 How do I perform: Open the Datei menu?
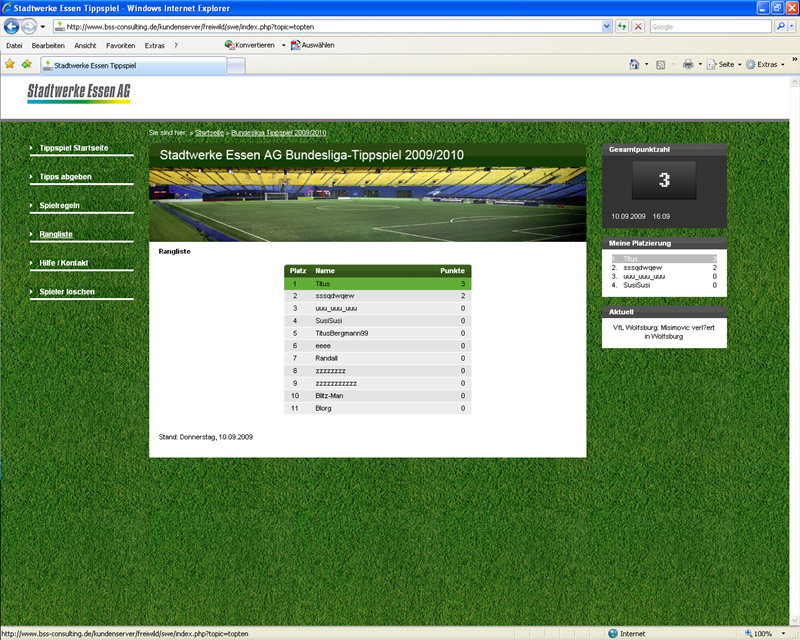tap(14, 45)
